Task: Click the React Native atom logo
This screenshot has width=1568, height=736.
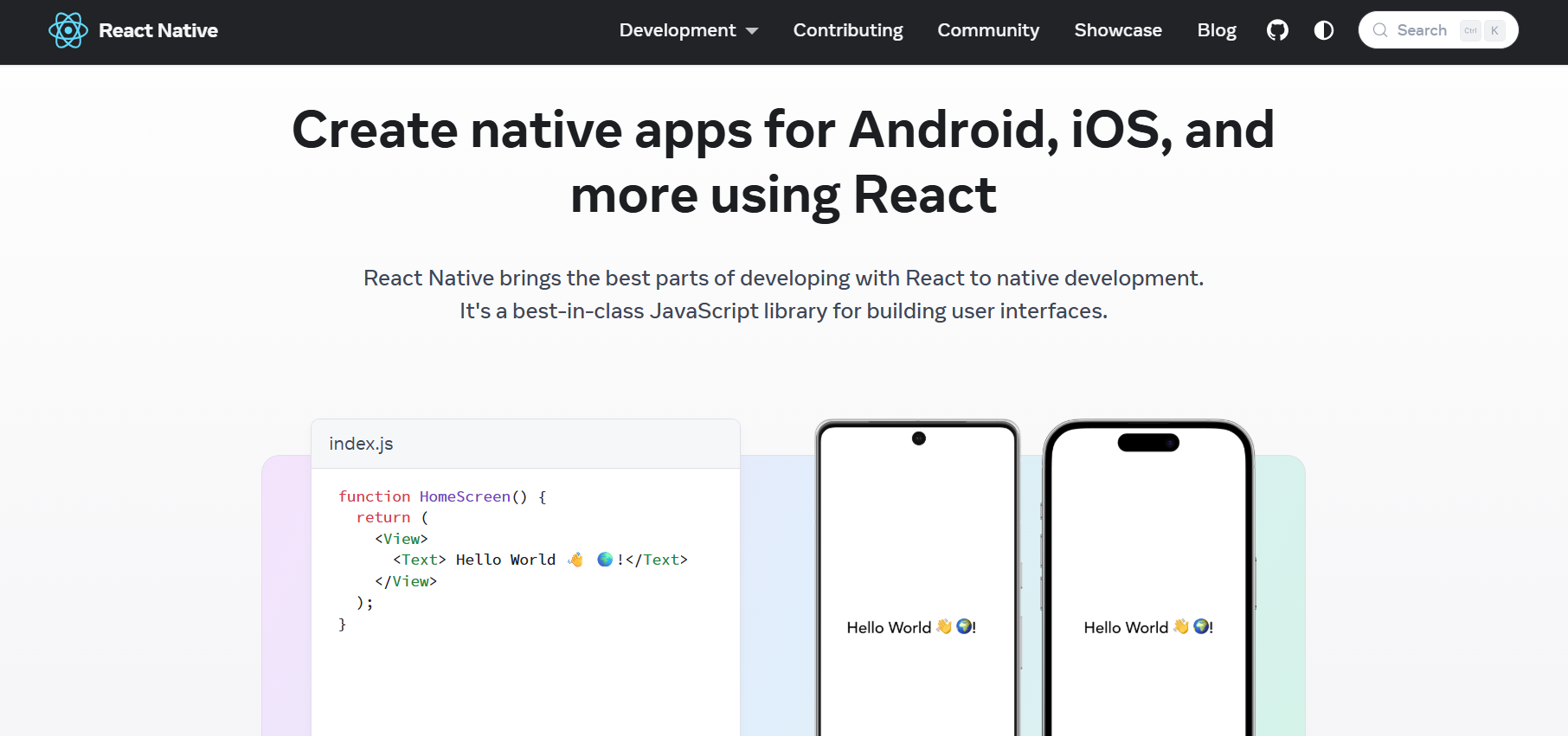Action: 67,30
